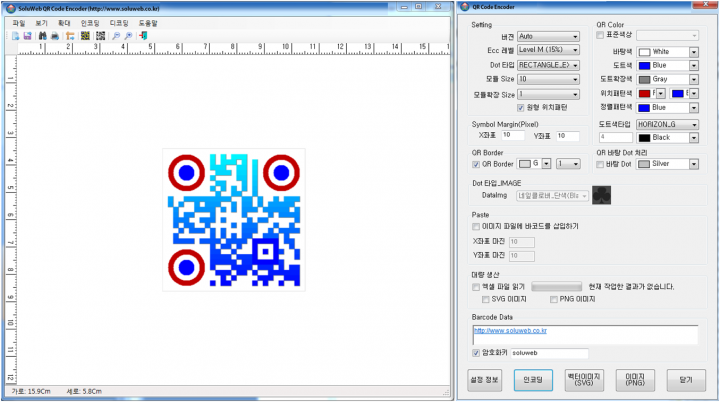Image resolution: width=720 pixels, height=402 pixels.
Task: Open the 인코딩 menu
Action: click(x=90, y=23)
